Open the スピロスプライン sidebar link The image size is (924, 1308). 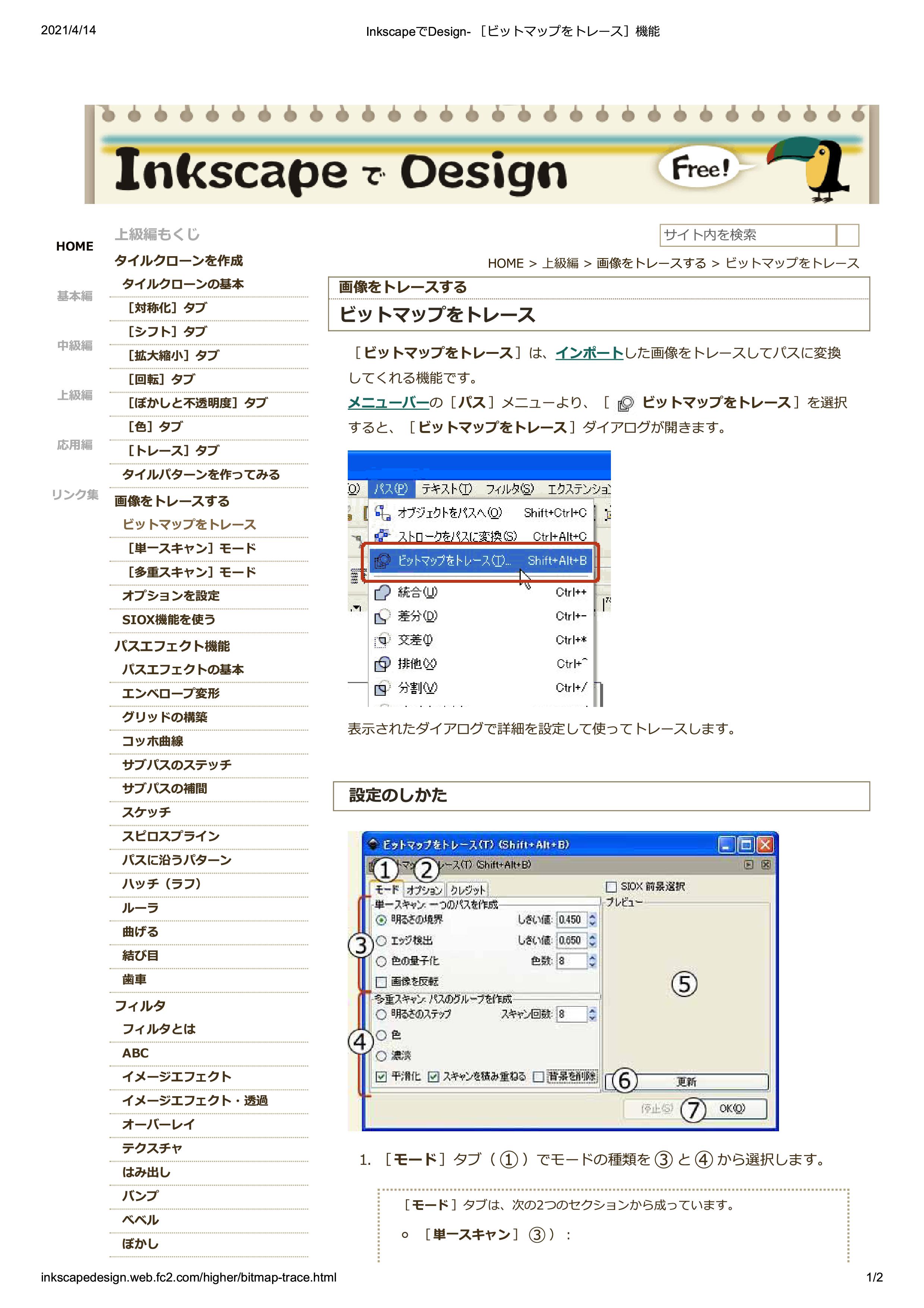pos(171,837)
